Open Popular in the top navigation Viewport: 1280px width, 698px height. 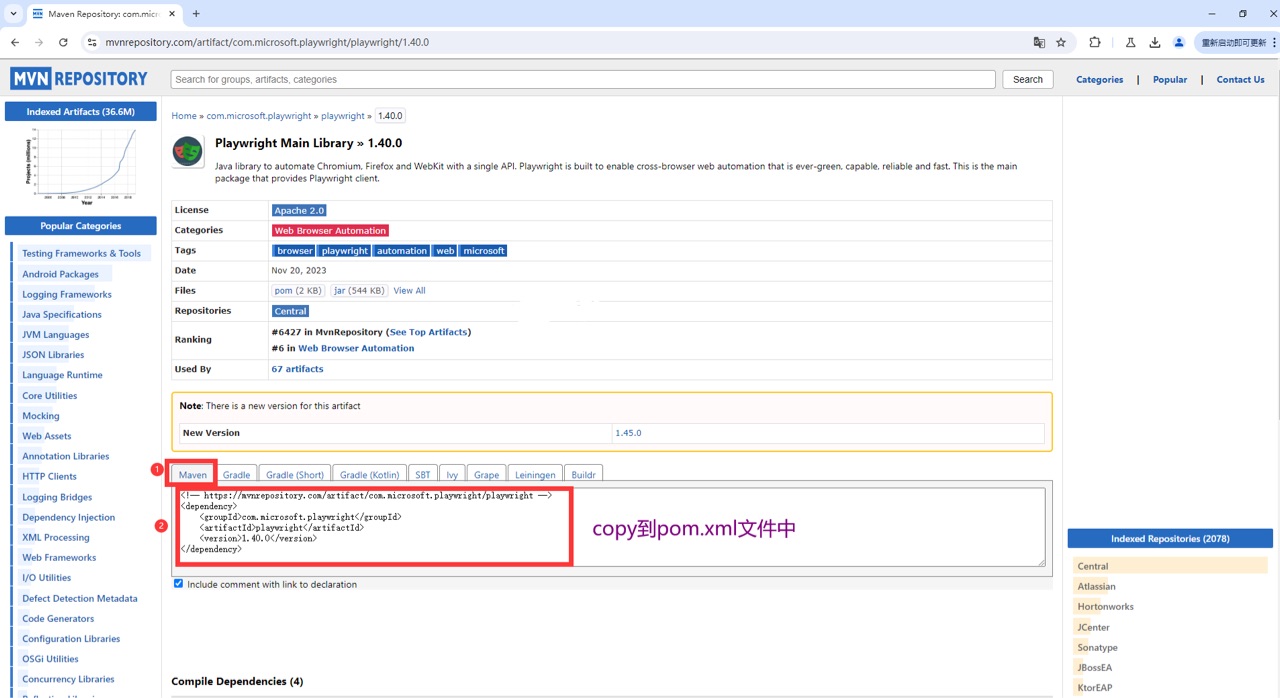point(1170,79)
